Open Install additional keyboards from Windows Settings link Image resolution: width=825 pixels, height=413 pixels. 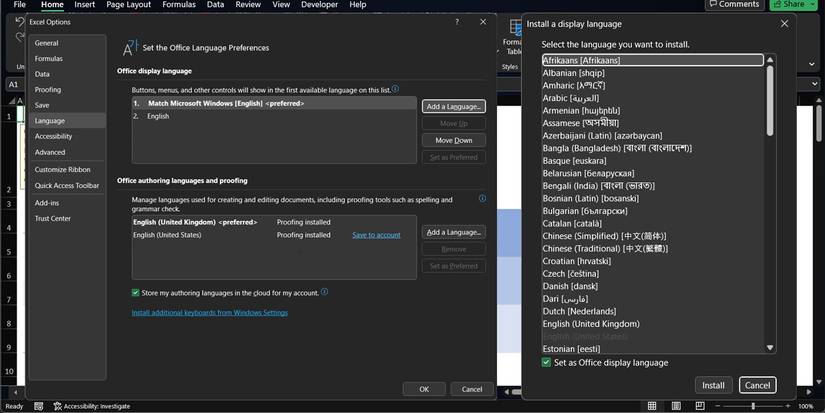pyautogui.click(x=210, y=313)
